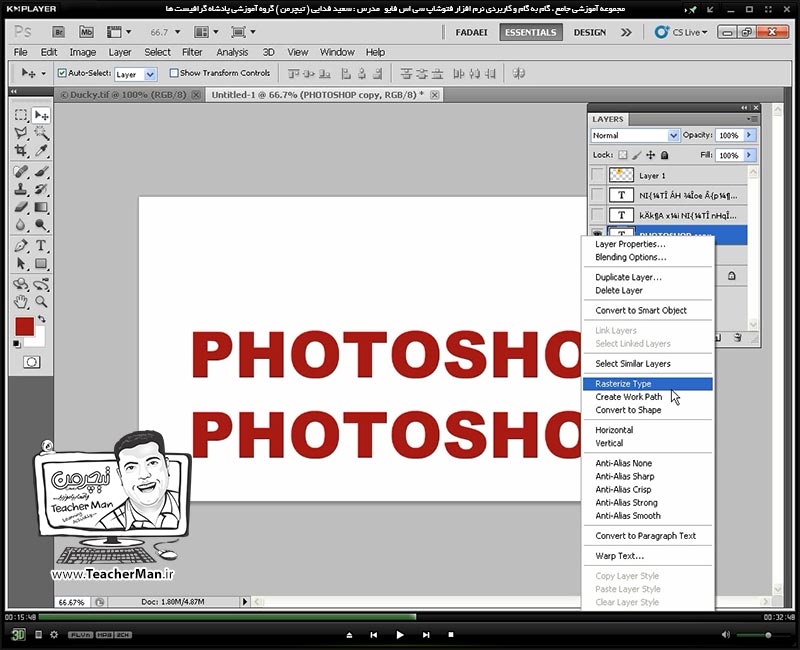Select the 3D Object Rotate tool
The image size is (800, 650).
click(21, 284)
